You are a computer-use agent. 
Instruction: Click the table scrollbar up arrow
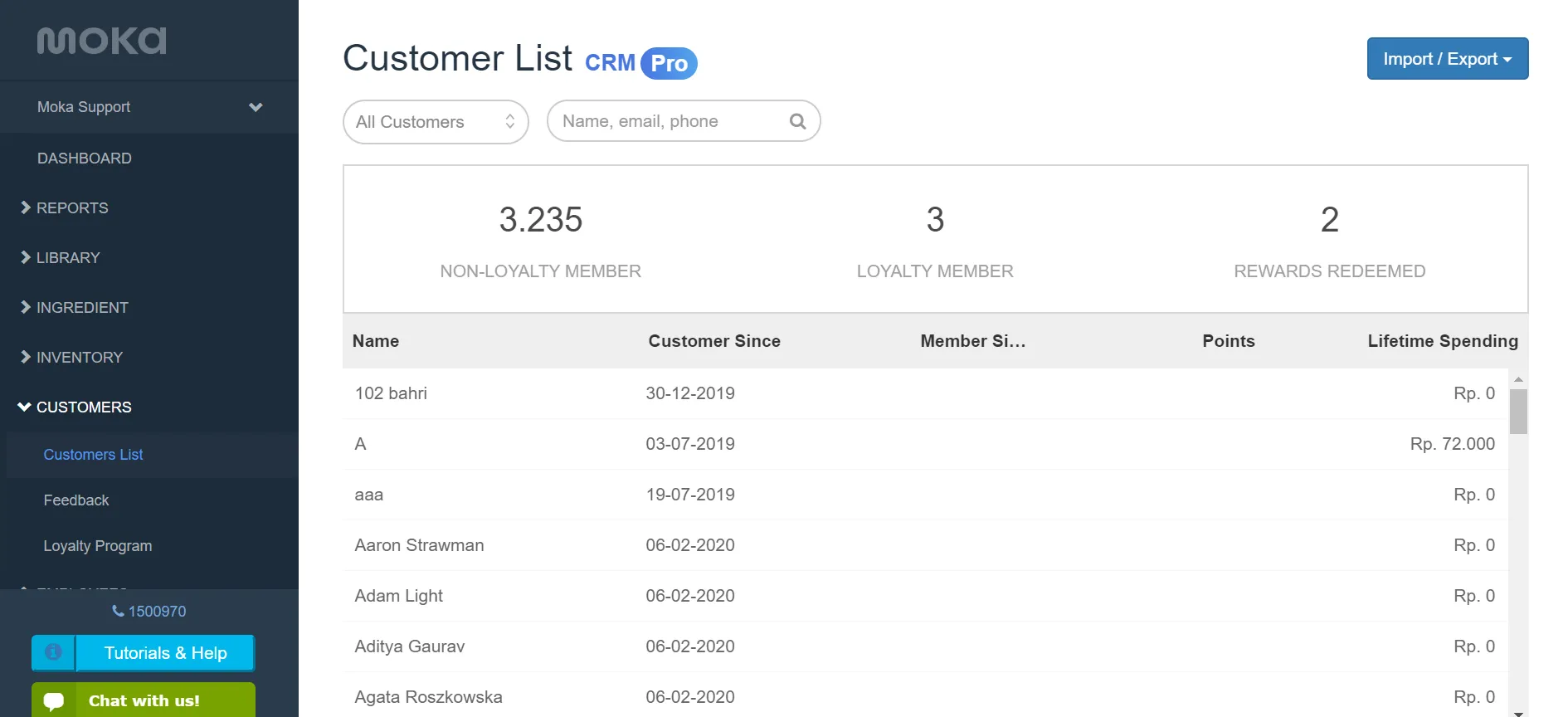point(1518,379)
